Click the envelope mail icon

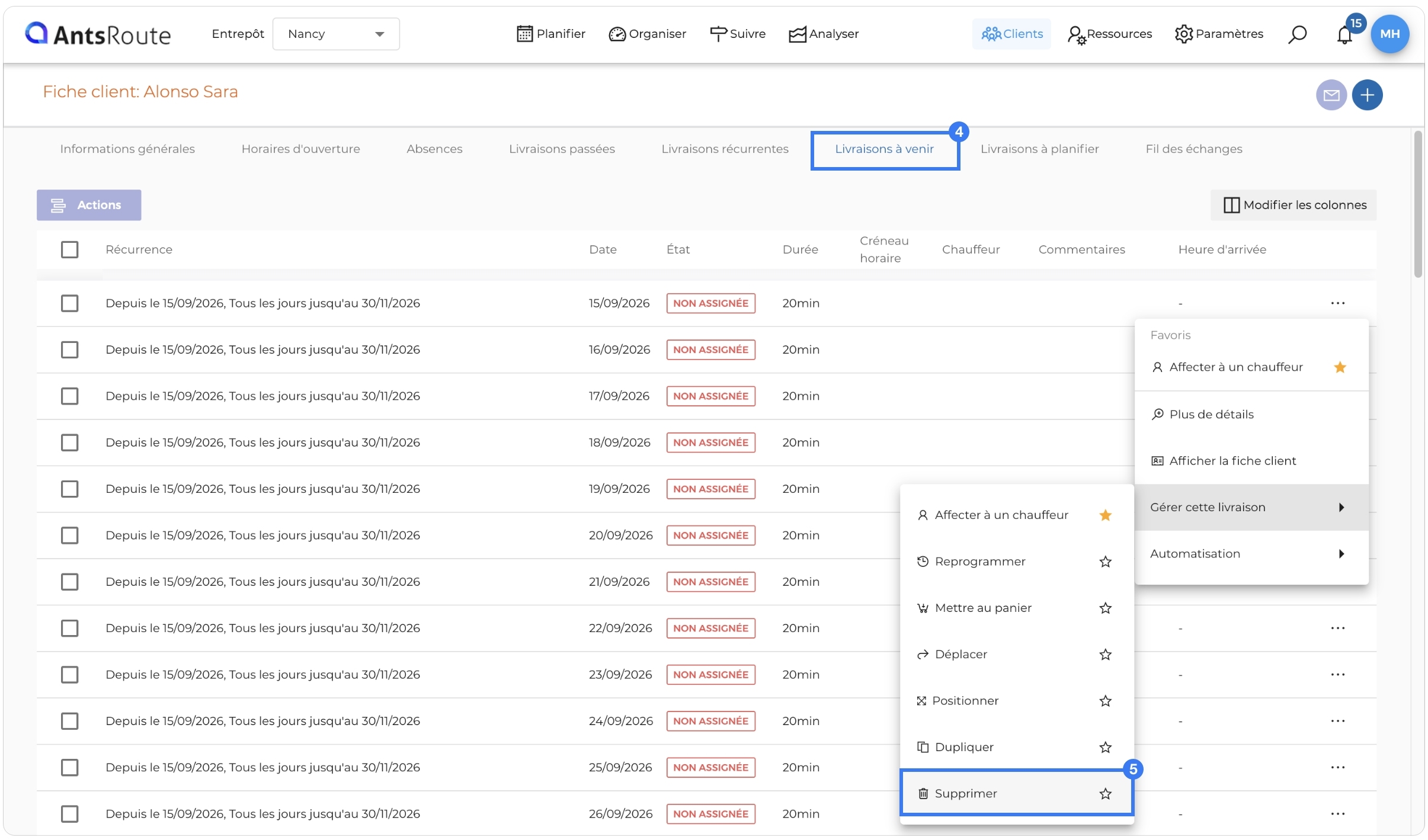pos(1331,95)
